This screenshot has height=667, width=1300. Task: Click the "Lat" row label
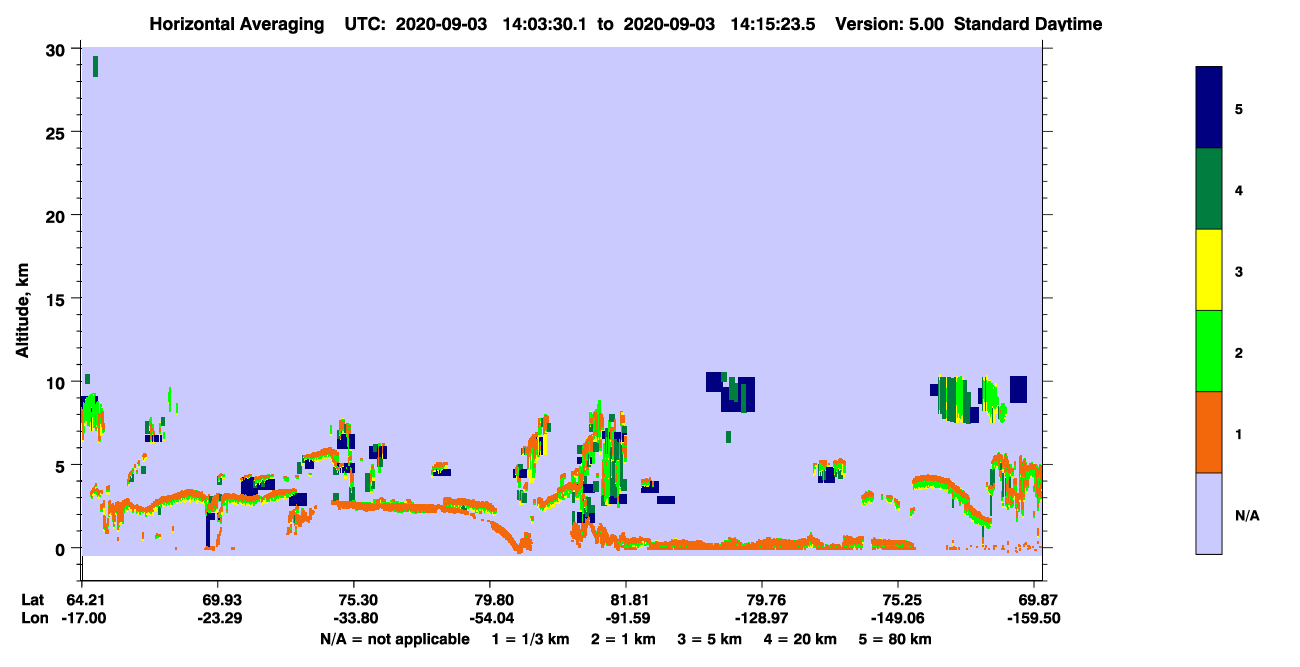click(x=32, y=600)
